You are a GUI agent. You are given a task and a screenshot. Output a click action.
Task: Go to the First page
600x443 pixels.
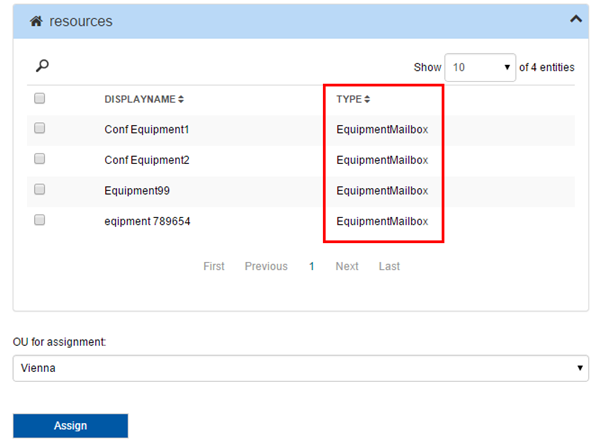[214, 266]
